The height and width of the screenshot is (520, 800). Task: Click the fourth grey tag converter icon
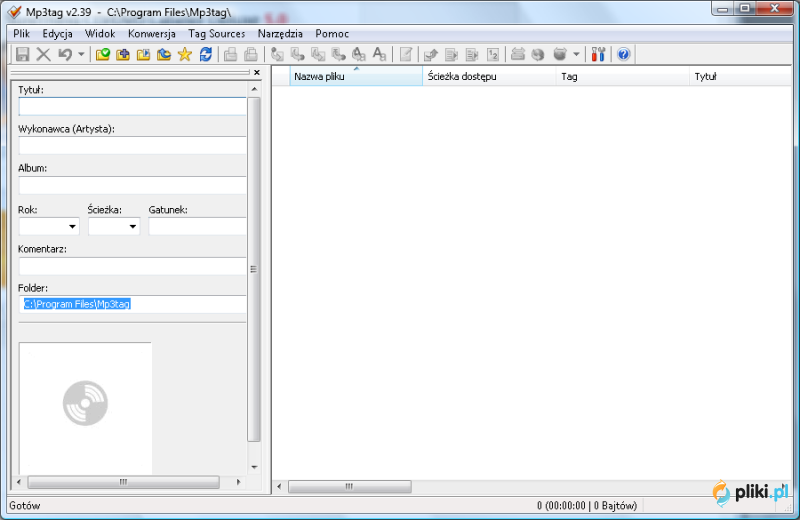pos(338,54)
